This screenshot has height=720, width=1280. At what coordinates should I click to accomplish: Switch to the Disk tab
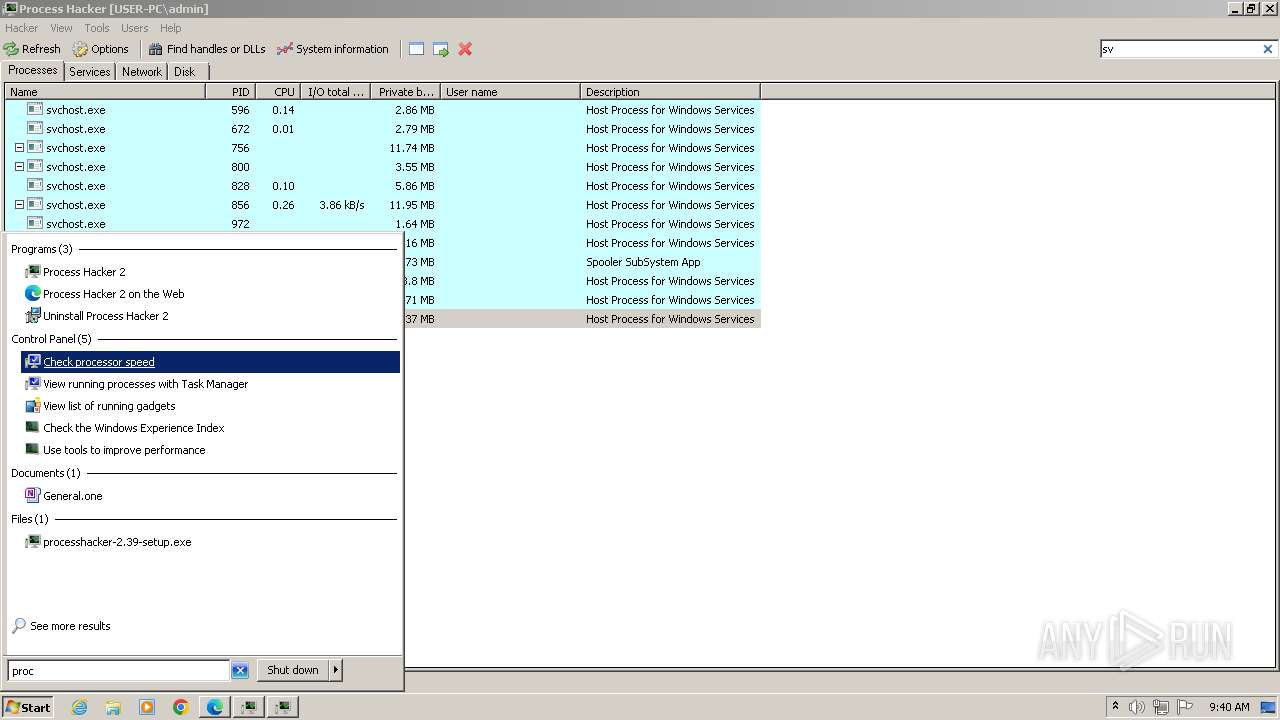pyautogui.click(x=185, y=72)
